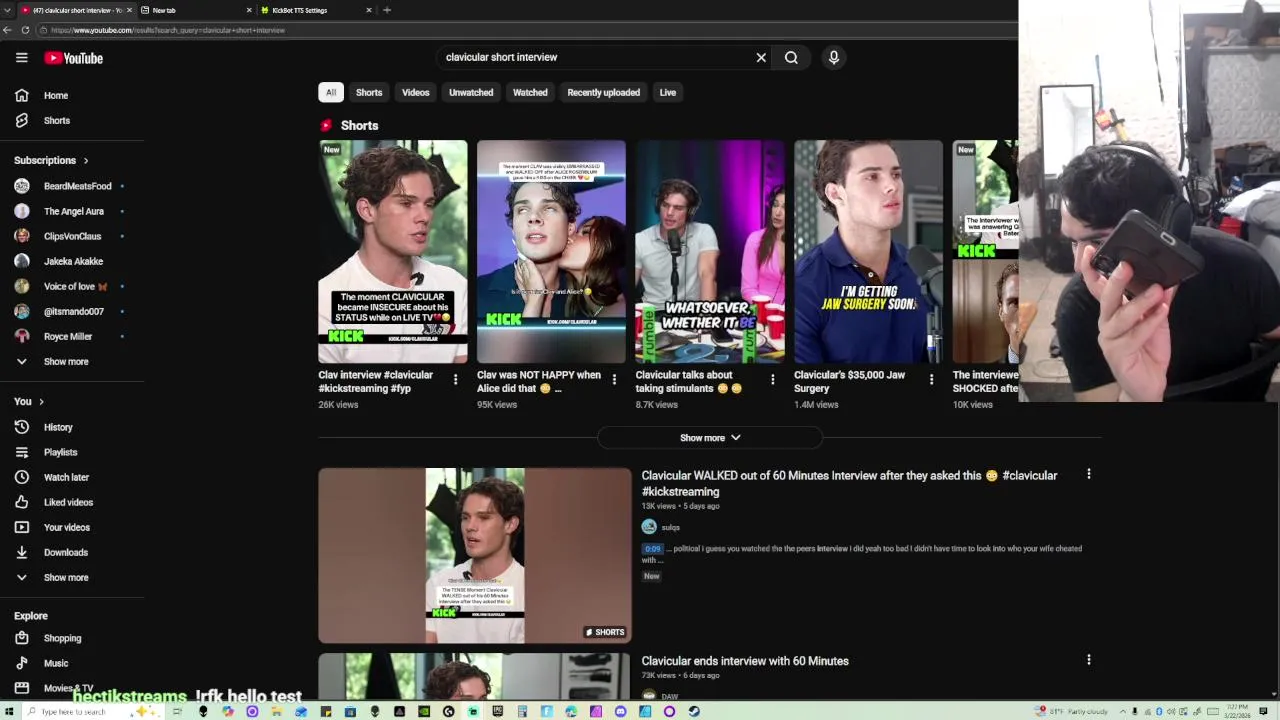Open @itsmando007 subscription channel
1280x720 pixels.
coord(72,312)
